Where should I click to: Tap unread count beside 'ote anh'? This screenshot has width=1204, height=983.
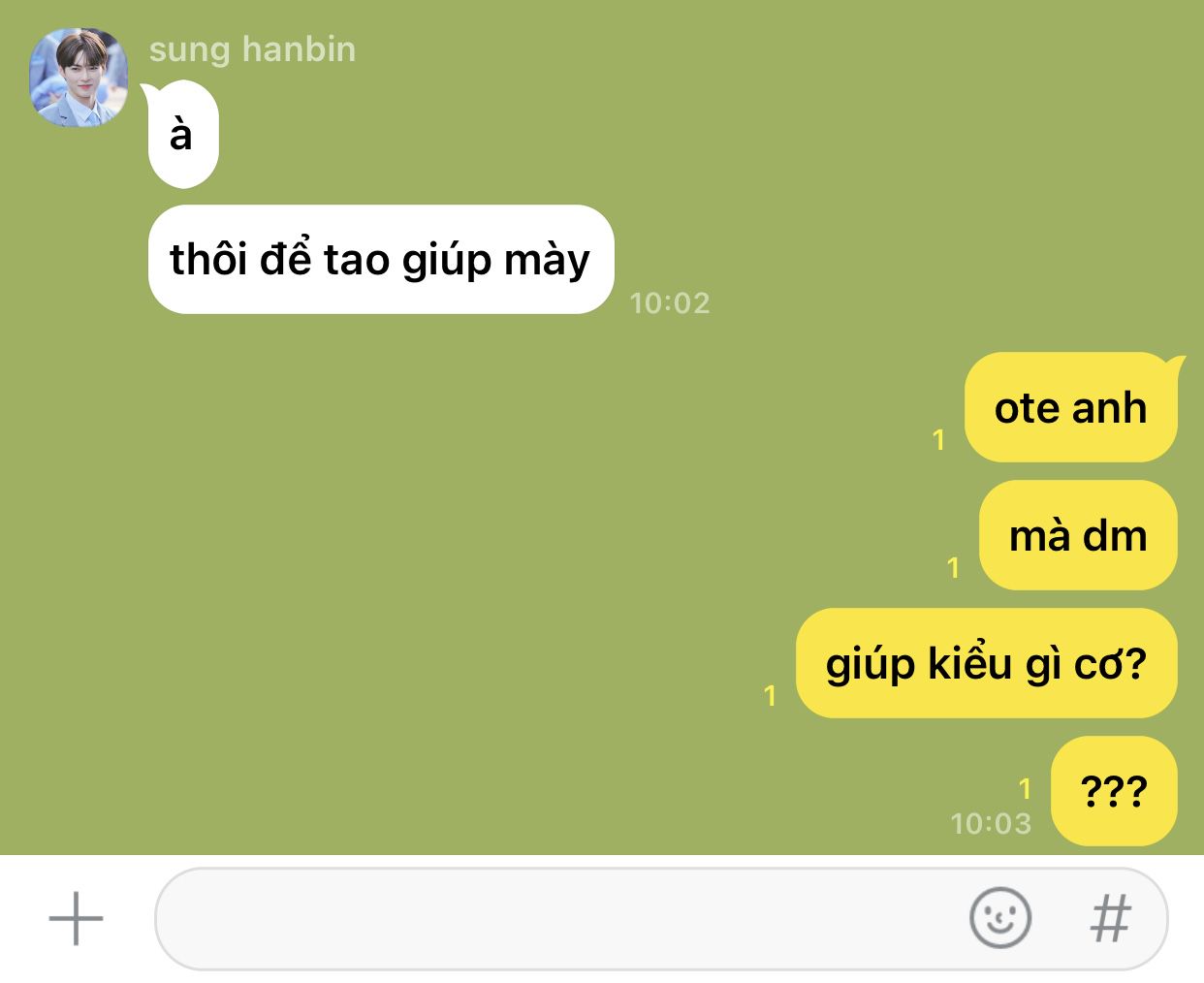[938, 439]
